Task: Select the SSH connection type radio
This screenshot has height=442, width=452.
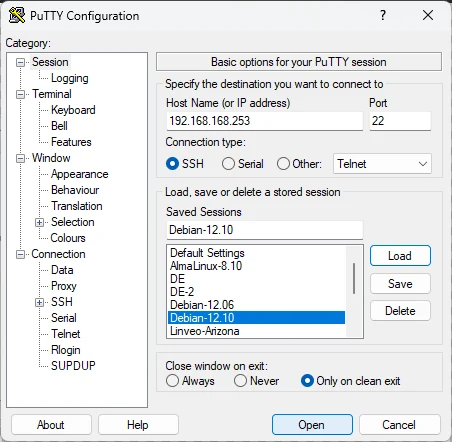Action: click(x=172, y=164)
